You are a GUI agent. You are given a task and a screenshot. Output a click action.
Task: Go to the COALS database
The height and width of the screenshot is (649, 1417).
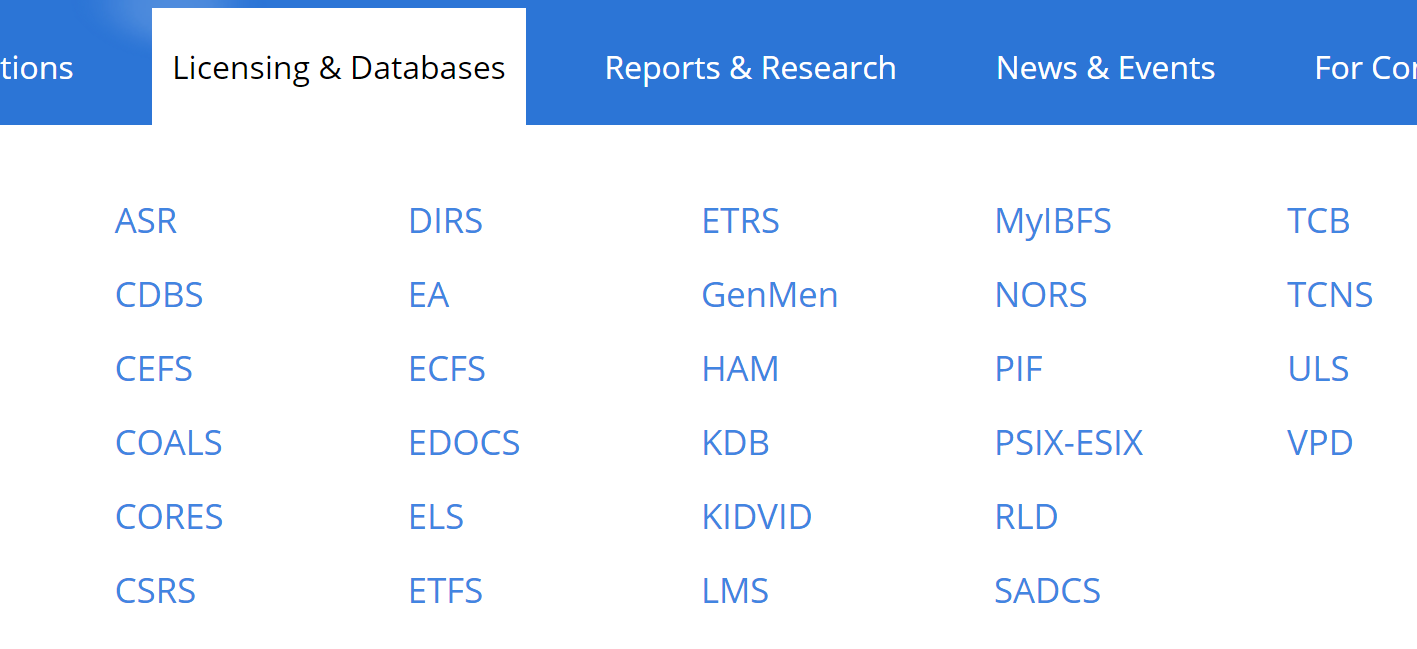(x=169, y=443)
